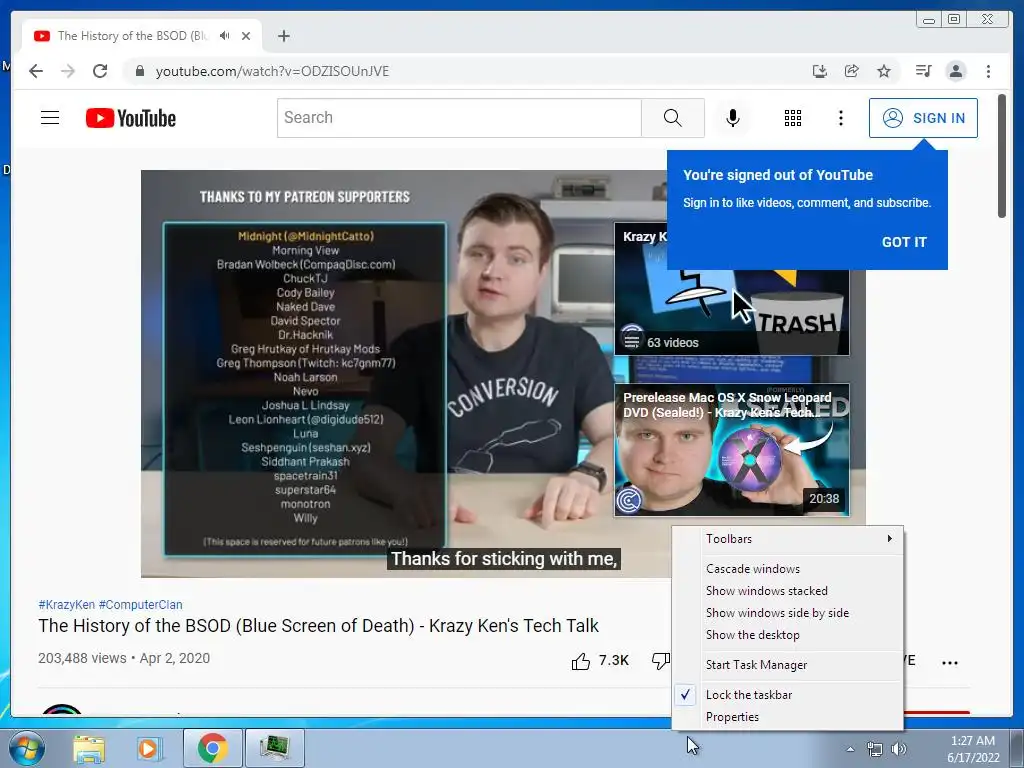This screenshot has height=768, width=1024.
Task: Open taskbar Properties
Action: click(788, 717)
